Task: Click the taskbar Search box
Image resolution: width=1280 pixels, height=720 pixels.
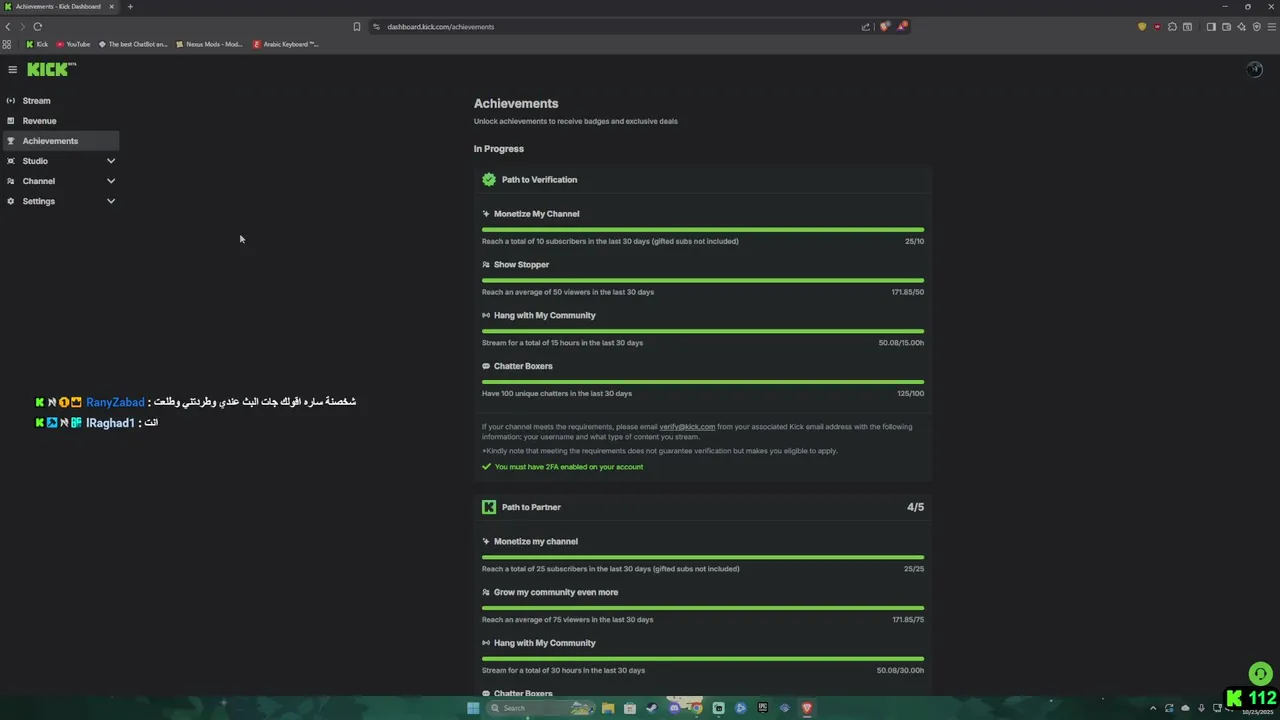Action: 540,708
